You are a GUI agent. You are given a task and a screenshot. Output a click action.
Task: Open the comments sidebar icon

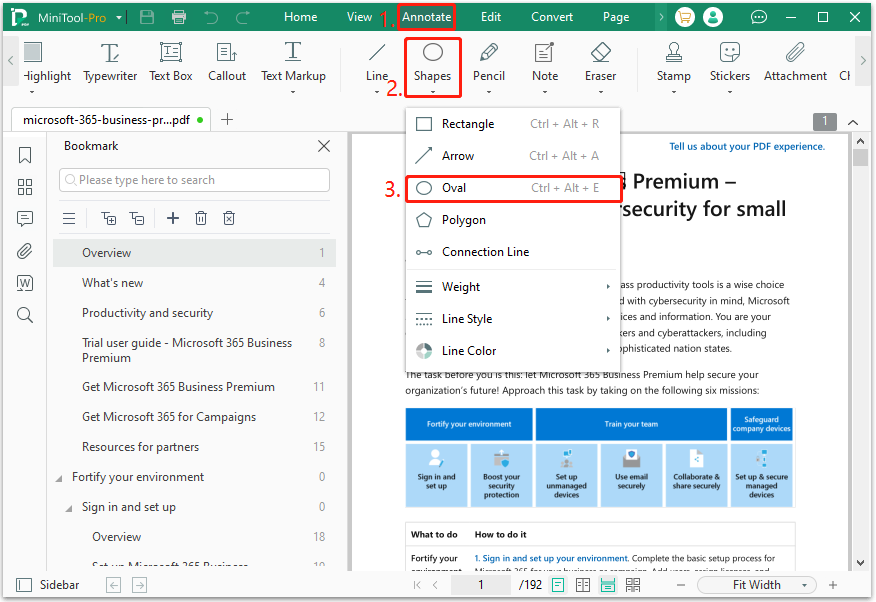[25, 218]
